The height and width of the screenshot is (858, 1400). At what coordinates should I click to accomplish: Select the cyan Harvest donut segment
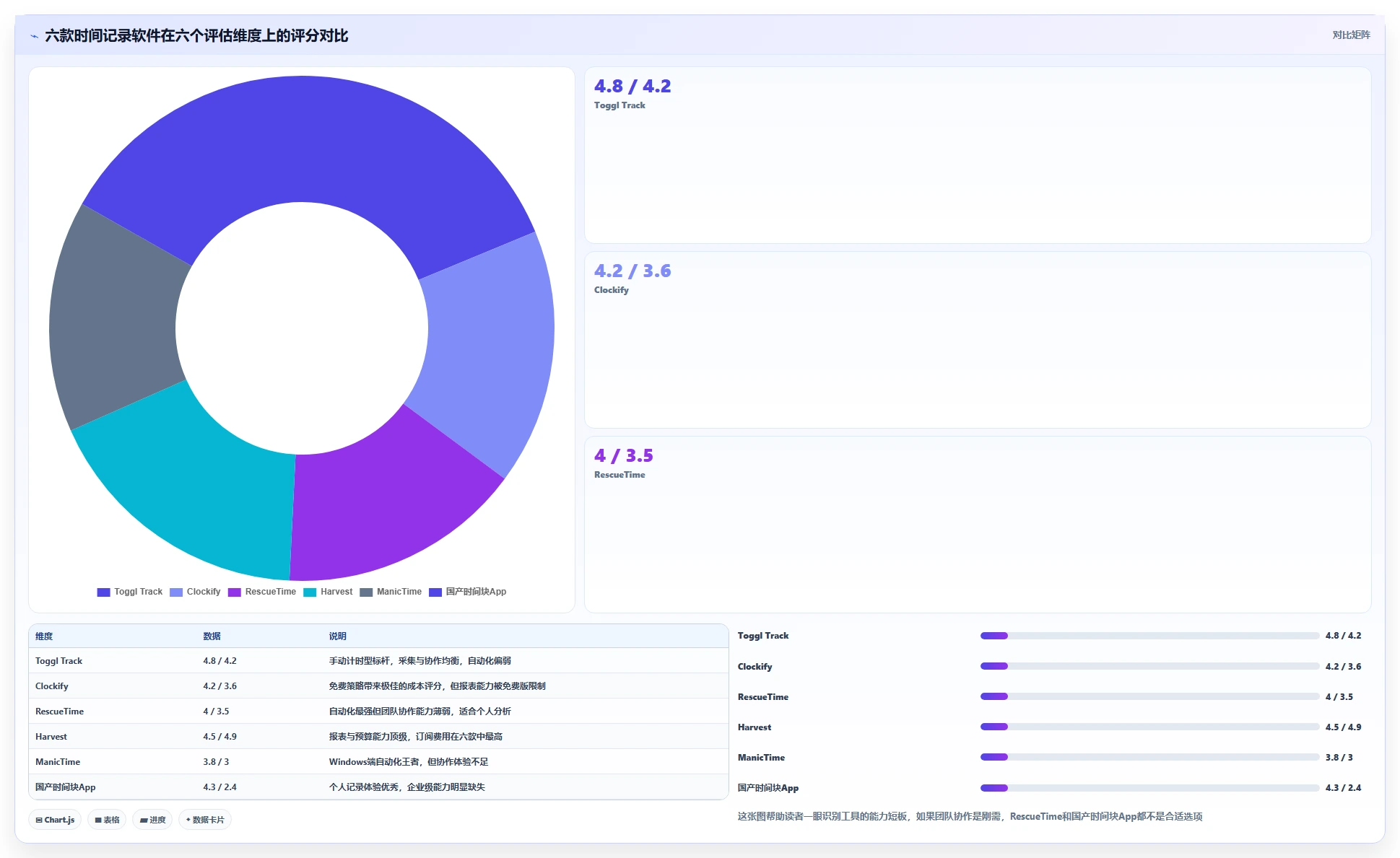pyautogui.click(x=195, y=483)
